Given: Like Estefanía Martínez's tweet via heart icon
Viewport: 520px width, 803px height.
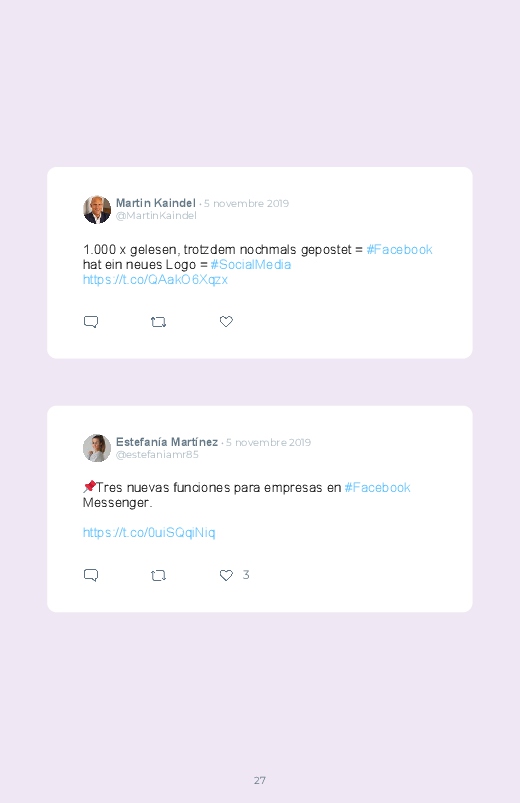Looking at the screenshot, I should 226,575.
